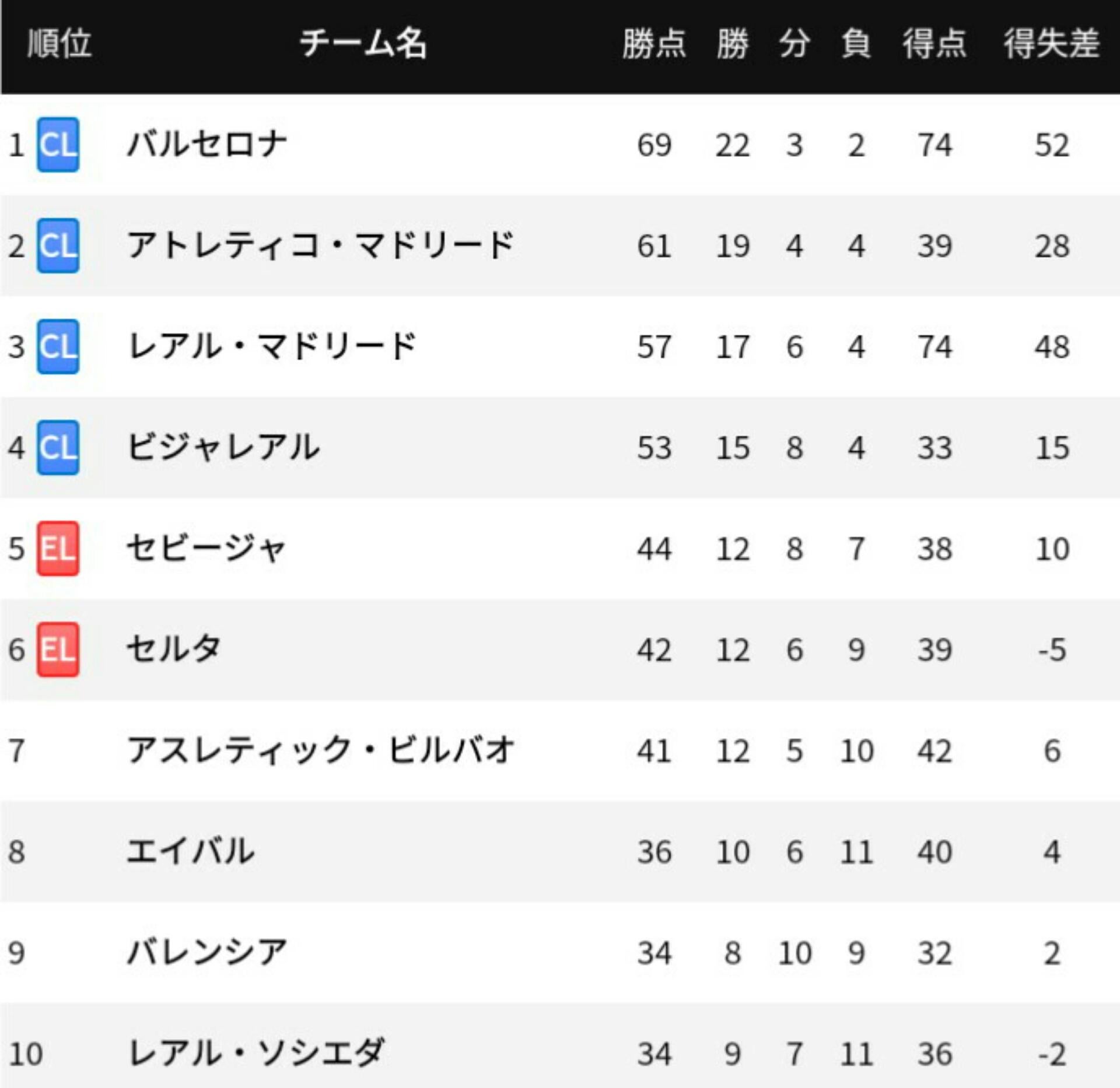The width and height of the screenshot is (1120, 1088).
Task: Click the 得点 column header
Action: click(935, 44)
